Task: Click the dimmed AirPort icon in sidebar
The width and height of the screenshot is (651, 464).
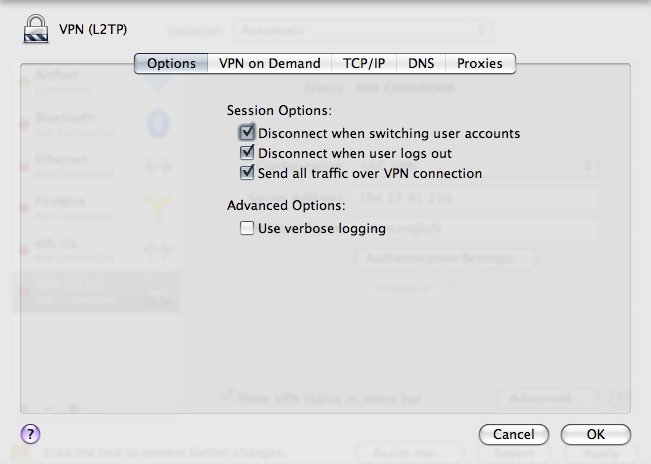Action: [x=157, y=82]
